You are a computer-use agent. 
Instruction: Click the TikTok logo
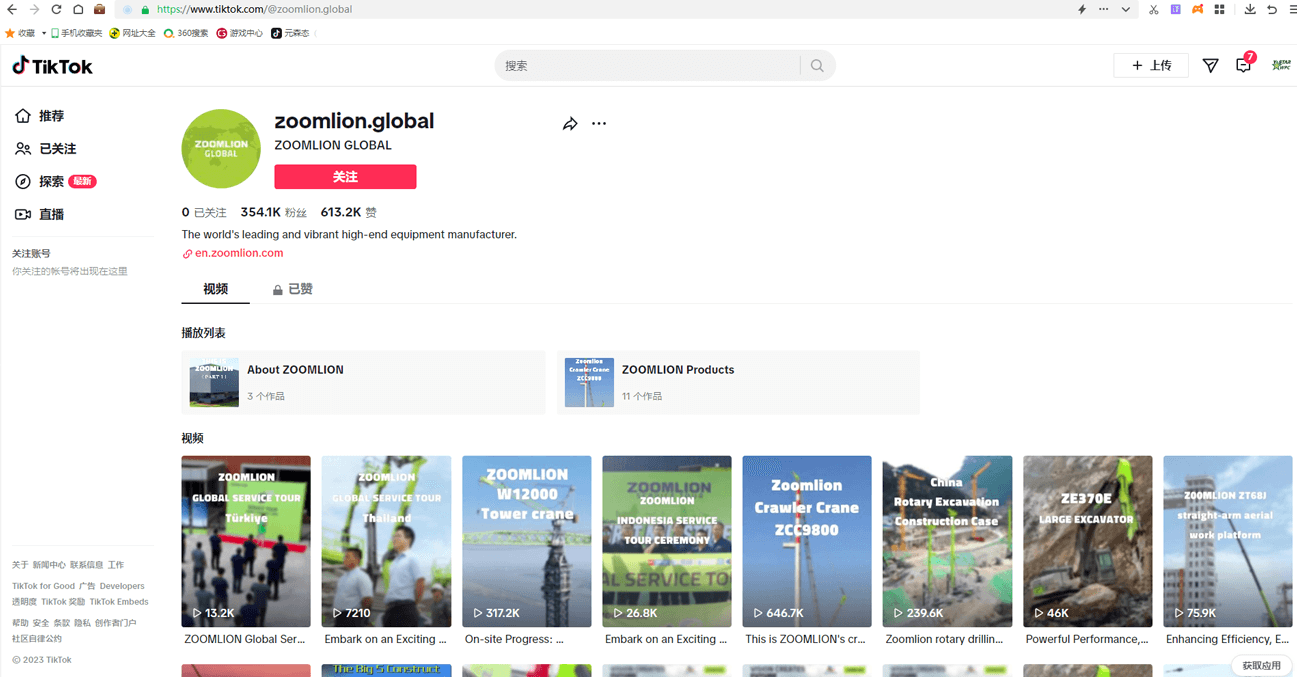tap(52, 66)
